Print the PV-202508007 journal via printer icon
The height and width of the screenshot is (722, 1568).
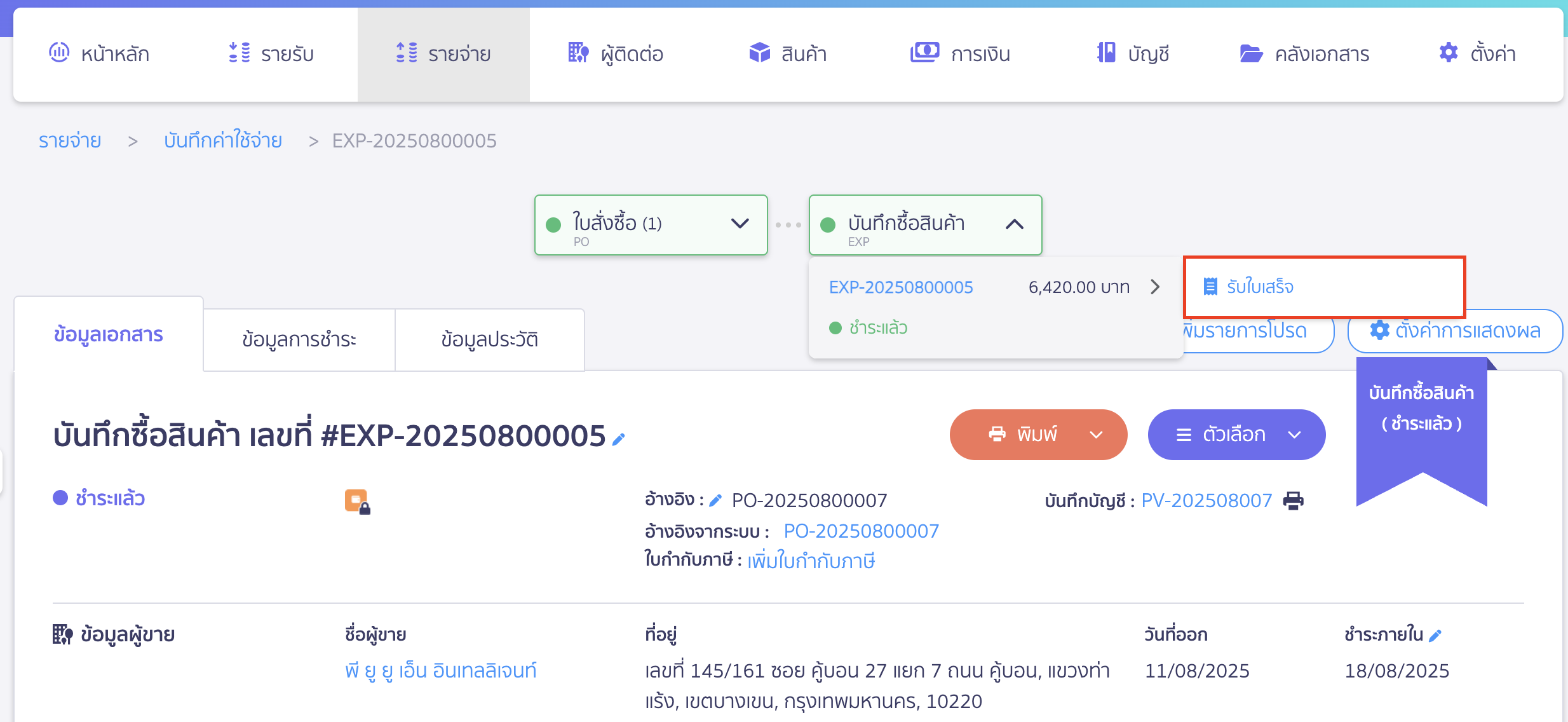pyautogui.click(x=1294, y=501)
